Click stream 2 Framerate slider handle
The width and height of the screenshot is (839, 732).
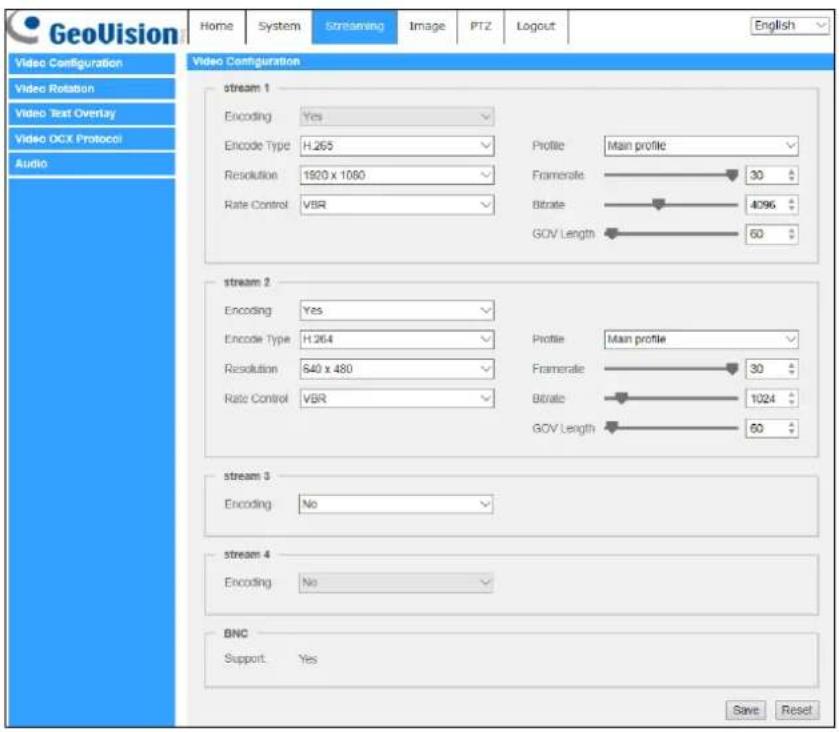[x=732, y=369]
